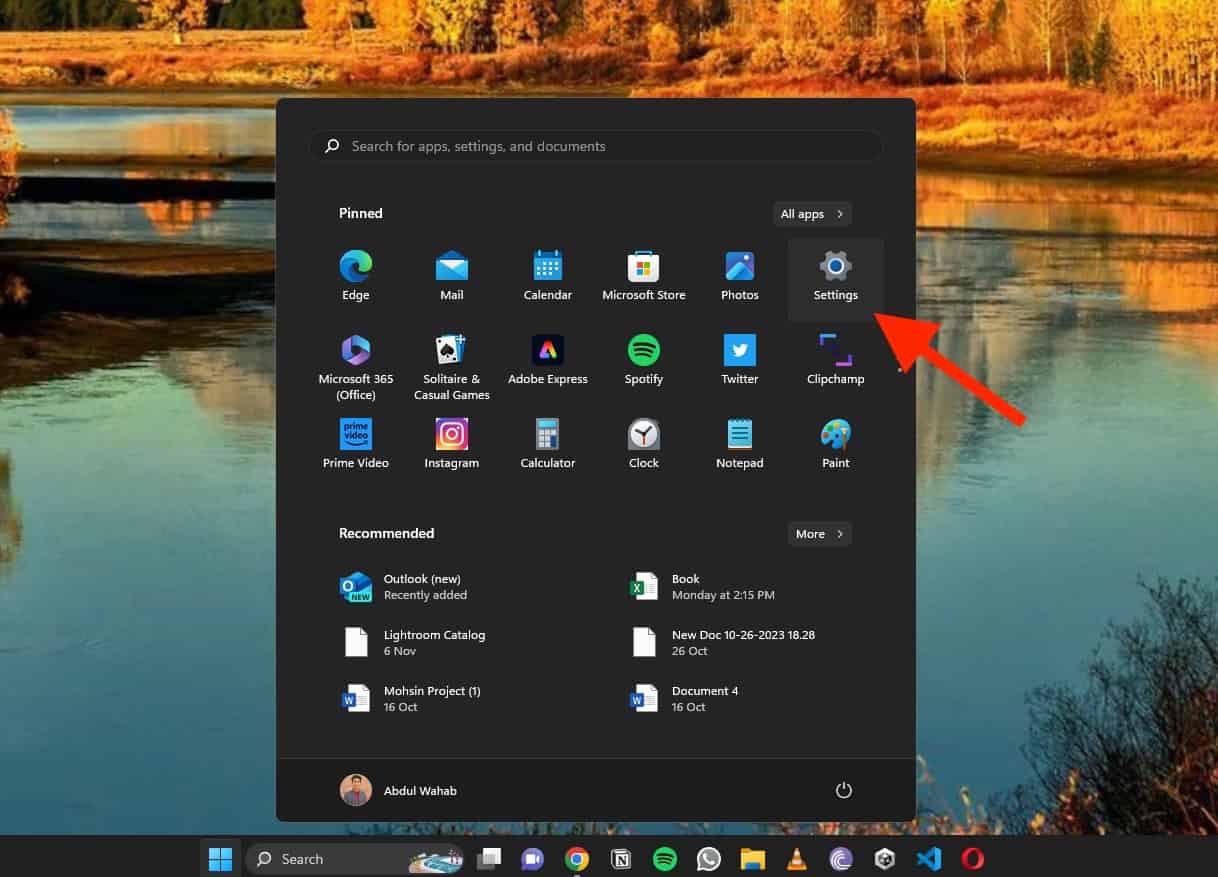Open Settings from pinned apps
The width and height of the screenshot is (1218, 877).
835,279
